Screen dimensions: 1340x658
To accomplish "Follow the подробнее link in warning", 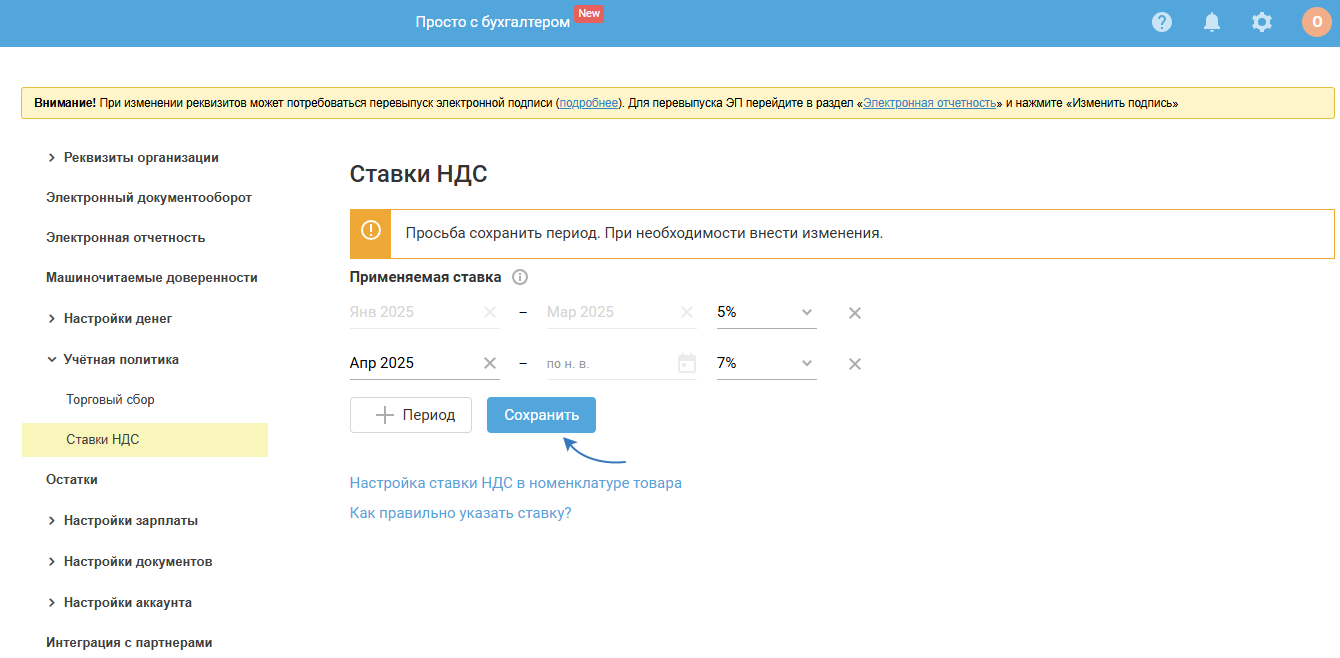I will (x=589, y=103).
